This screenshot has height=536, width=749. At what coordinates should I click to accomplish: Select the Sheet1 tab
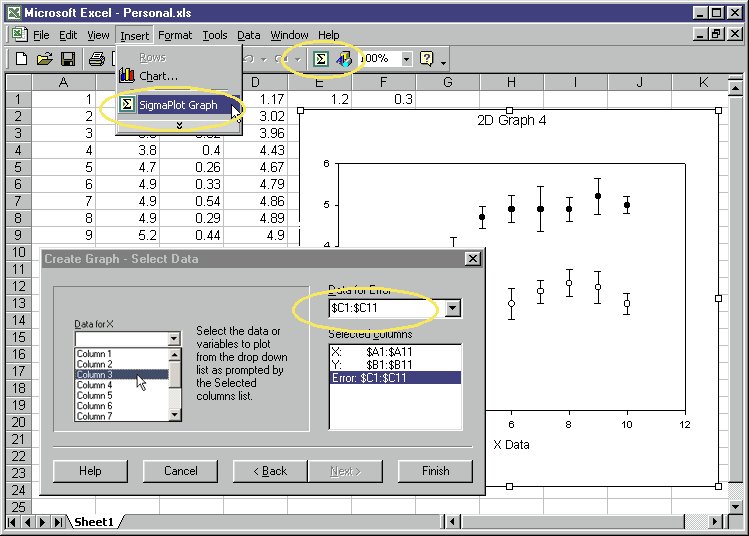[94, 522]
